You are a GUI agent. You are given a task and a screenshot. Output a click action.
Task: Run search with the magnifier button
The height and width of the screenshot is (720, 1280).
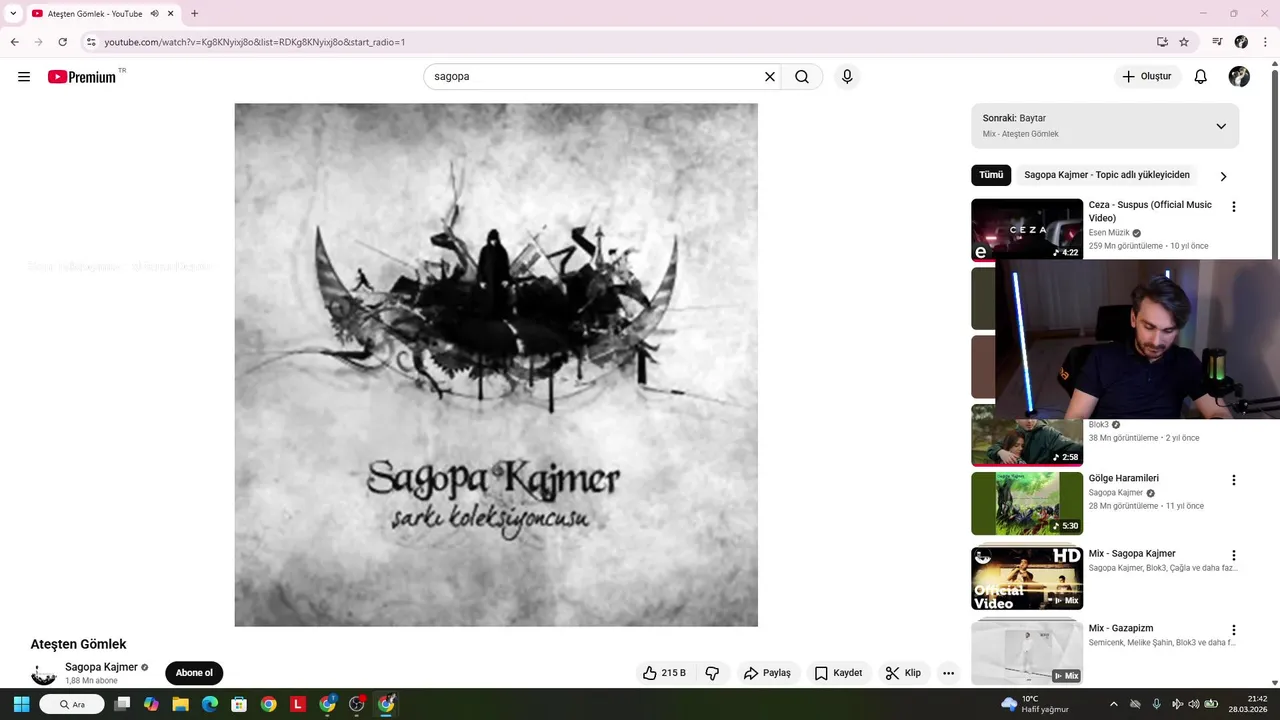[x=802, y=77]
